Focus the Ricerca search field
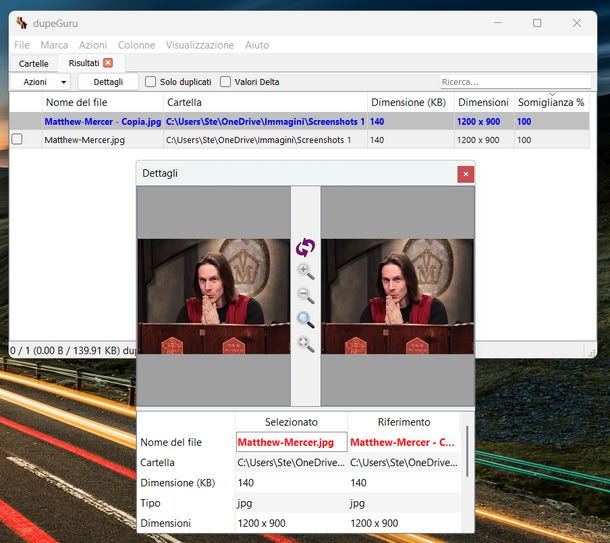The width and height of the screenshot is (610, 543). (x=514, y=82)
